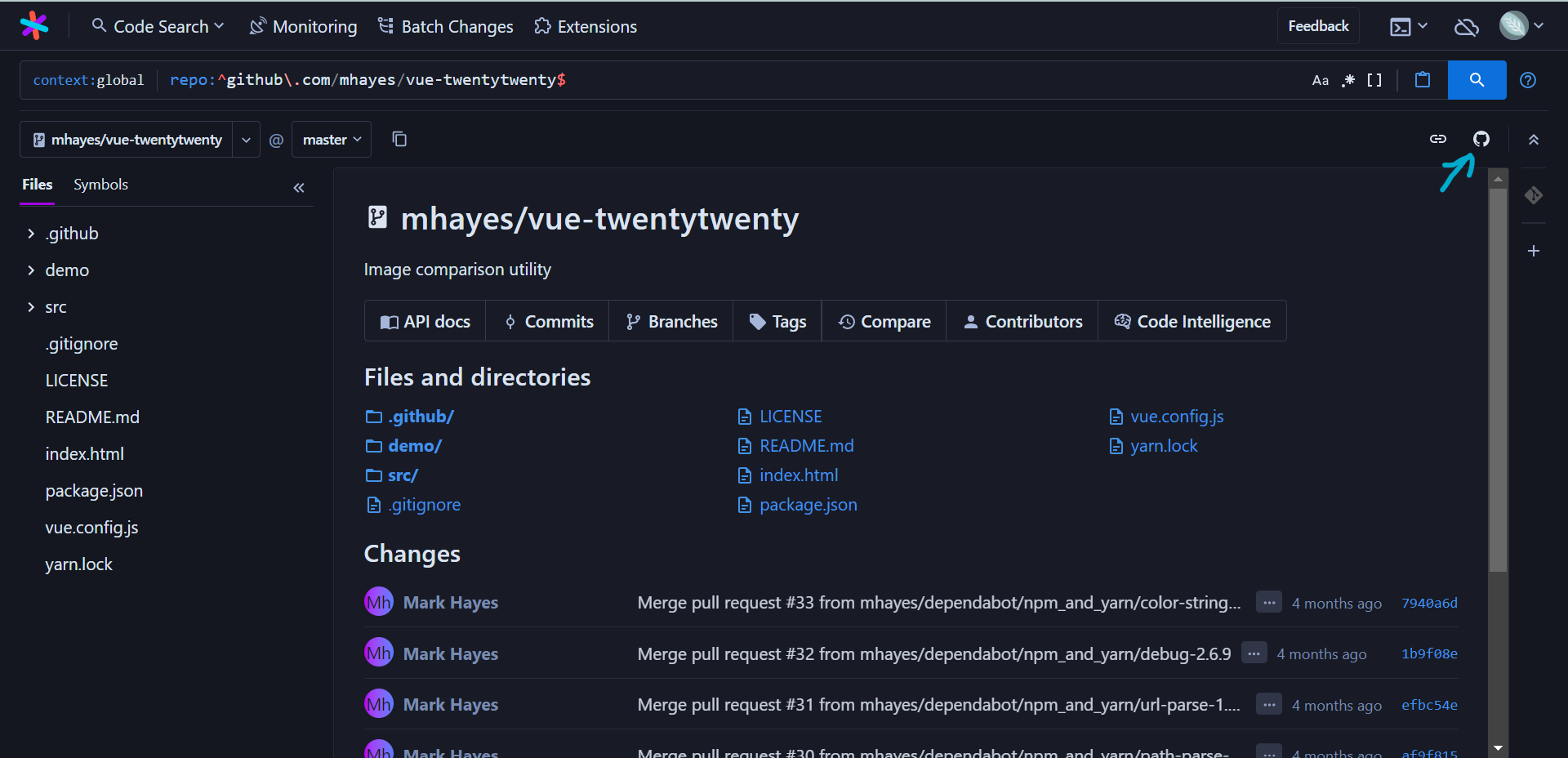Copy query using clipboard icon in search bar

coord(1422,80)
